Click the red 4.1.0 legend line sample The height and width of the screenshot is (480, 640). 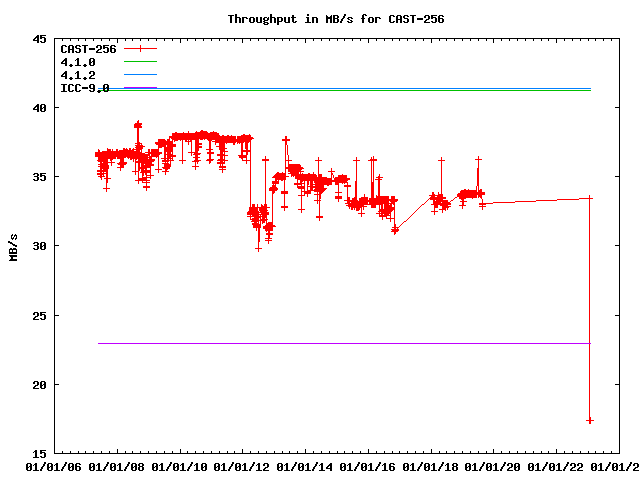tap(141, 62)
